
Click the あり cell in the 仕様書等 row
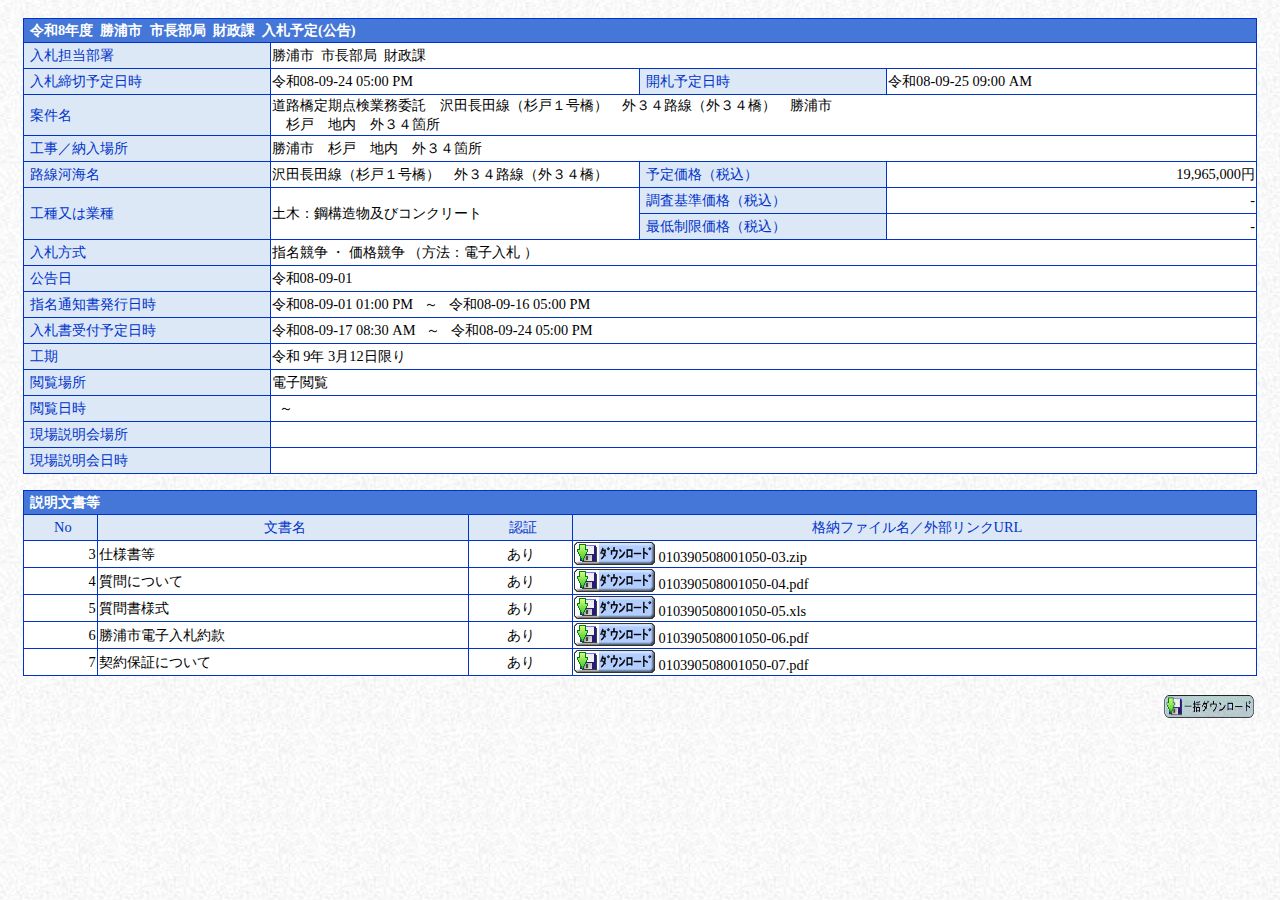click(x=520, y=554)
